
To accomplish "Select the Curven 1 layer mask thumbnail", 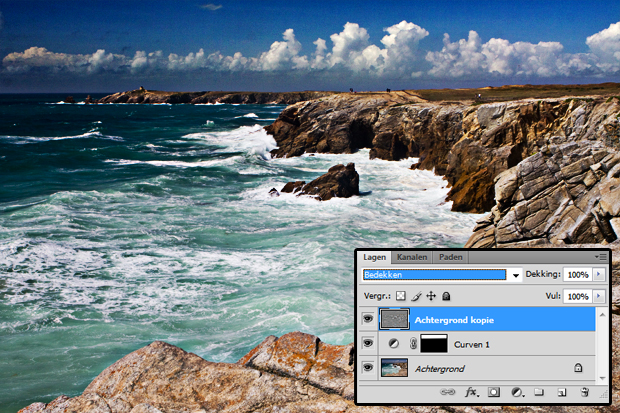I will click(434, 343).
